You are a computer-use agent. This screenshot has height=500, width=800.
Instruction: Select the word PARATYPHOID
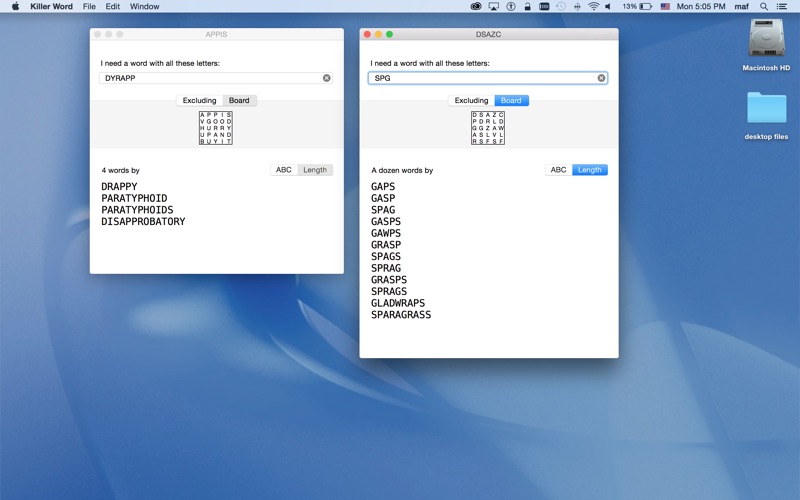134,198
